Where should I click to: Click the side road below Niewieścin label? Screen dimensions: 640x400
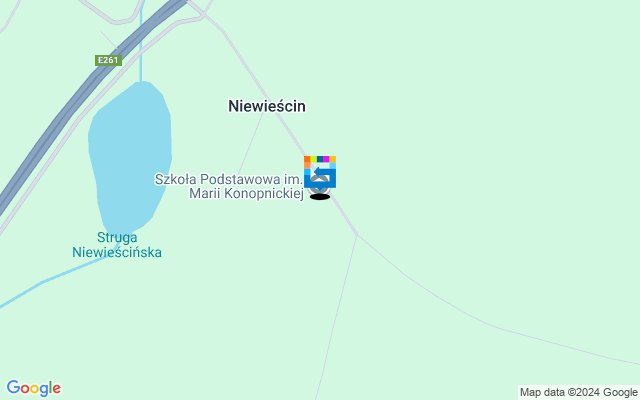[251, 143]
